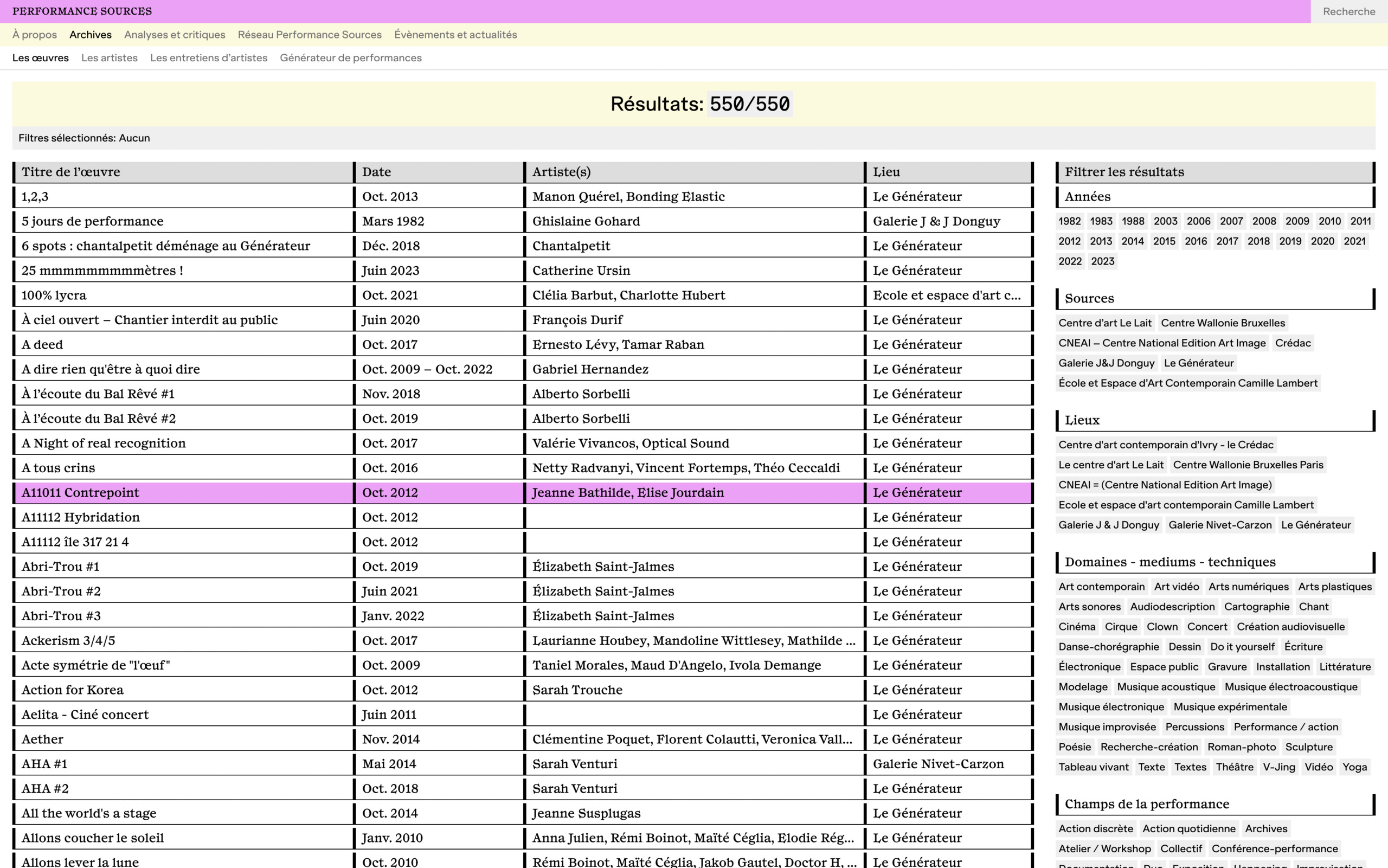Viewport: 1388px width, 868px height.
Task: Open Analyses et critiques menu
Action: click(175, 35)
